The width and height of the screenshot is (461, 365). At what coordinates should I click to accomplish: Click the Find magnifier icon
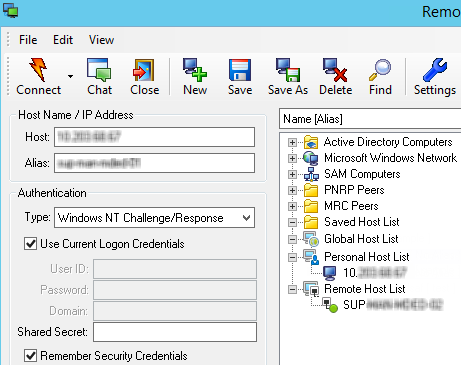[x=380, y=70]
